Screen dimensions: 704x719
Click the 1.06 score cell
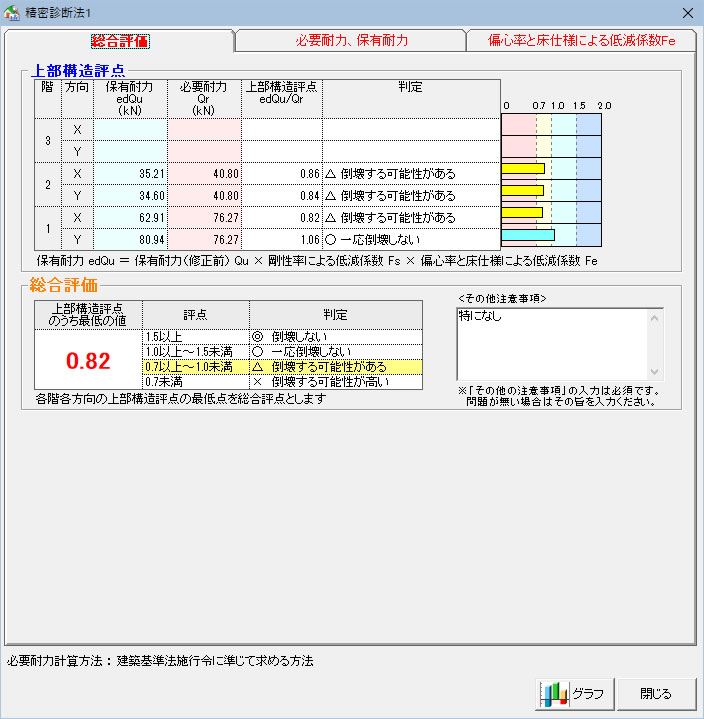pyautogui.click(x=282, y=239)
